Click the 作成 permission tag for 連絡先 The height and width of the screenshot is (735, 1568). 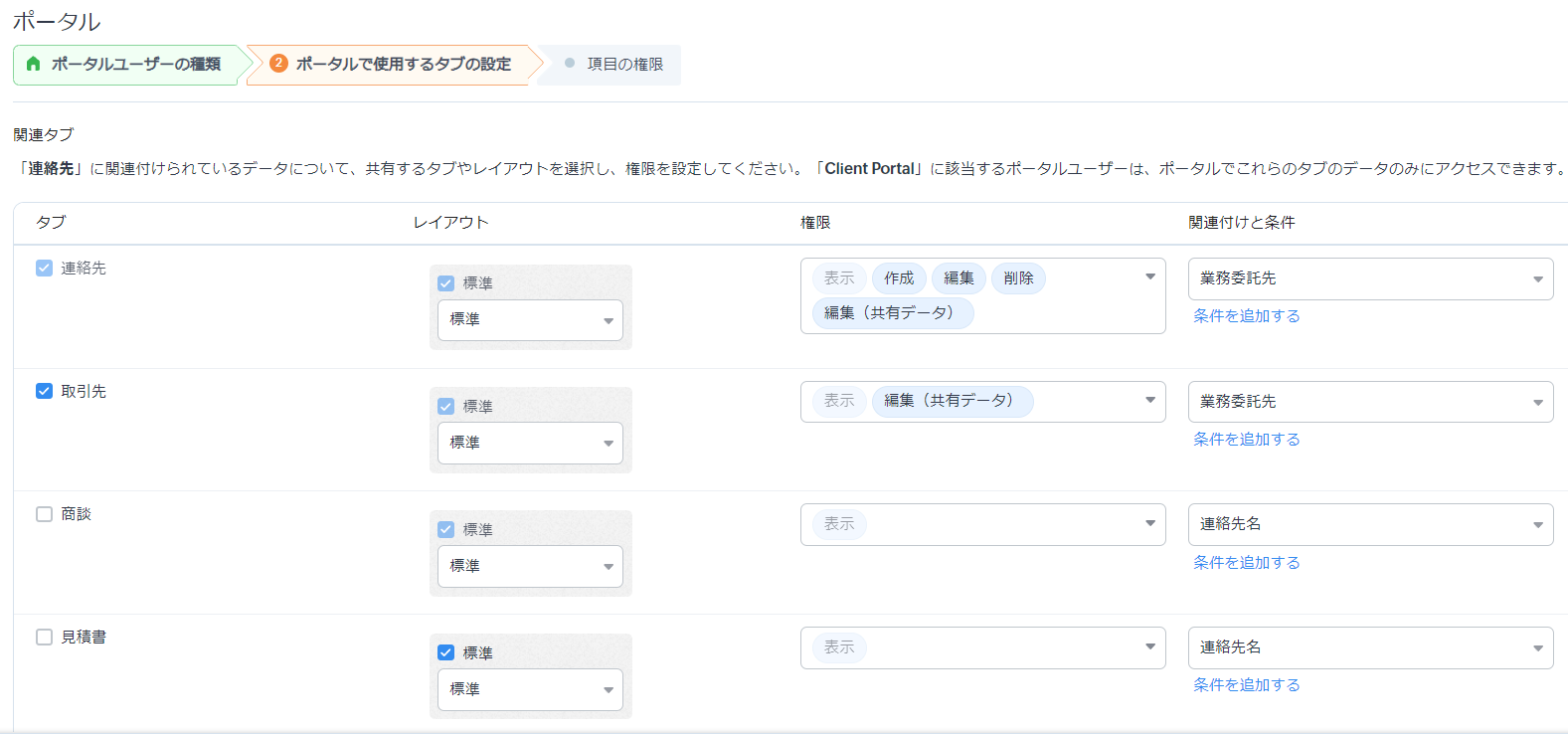[x=899, y=278]
